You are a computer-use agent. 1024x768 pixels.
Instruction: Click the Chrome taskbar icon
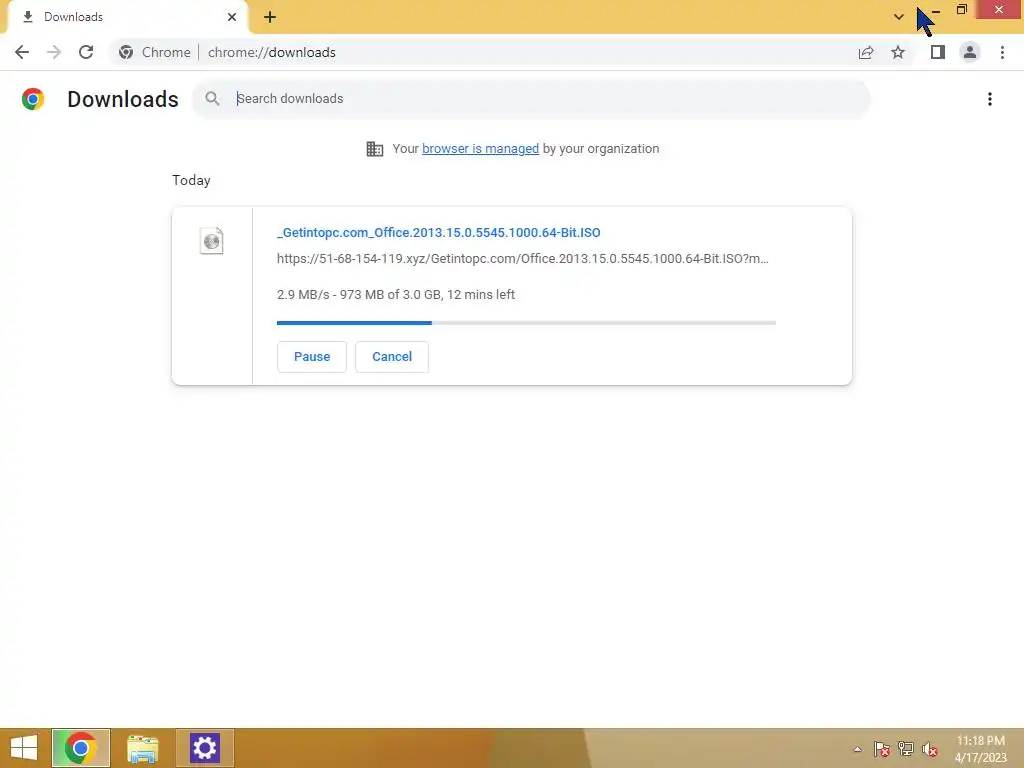click(x=81, y=748)
